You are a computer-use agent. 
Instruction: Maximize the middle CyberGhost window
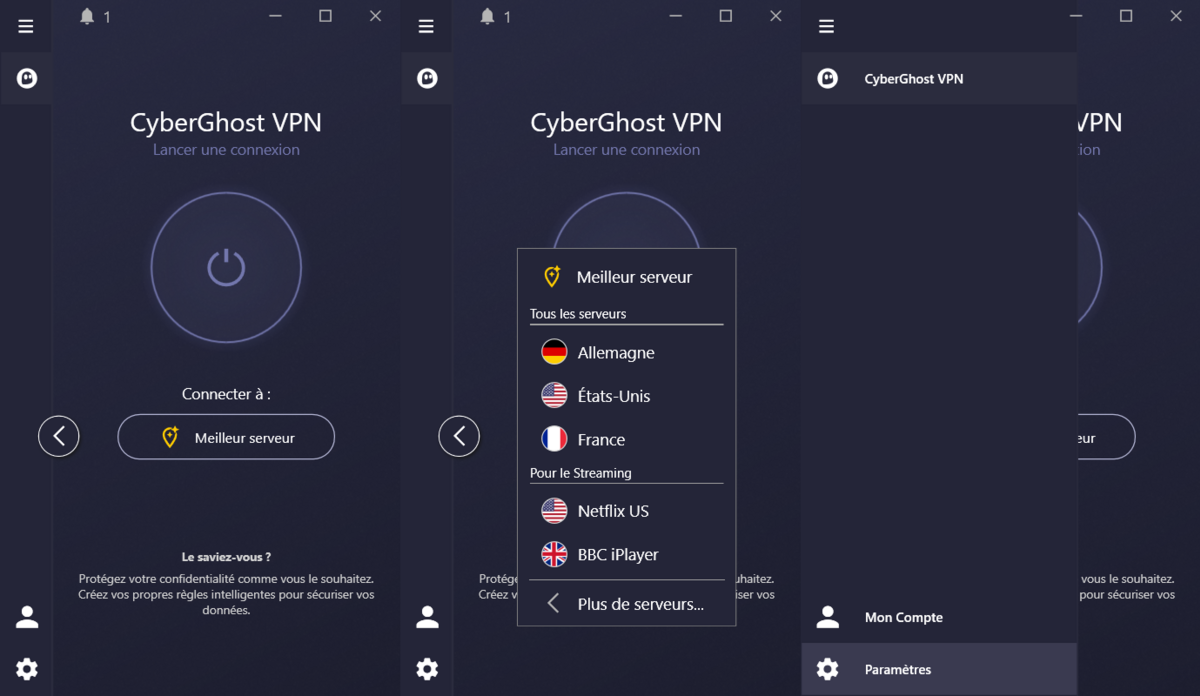coord(726,16)
